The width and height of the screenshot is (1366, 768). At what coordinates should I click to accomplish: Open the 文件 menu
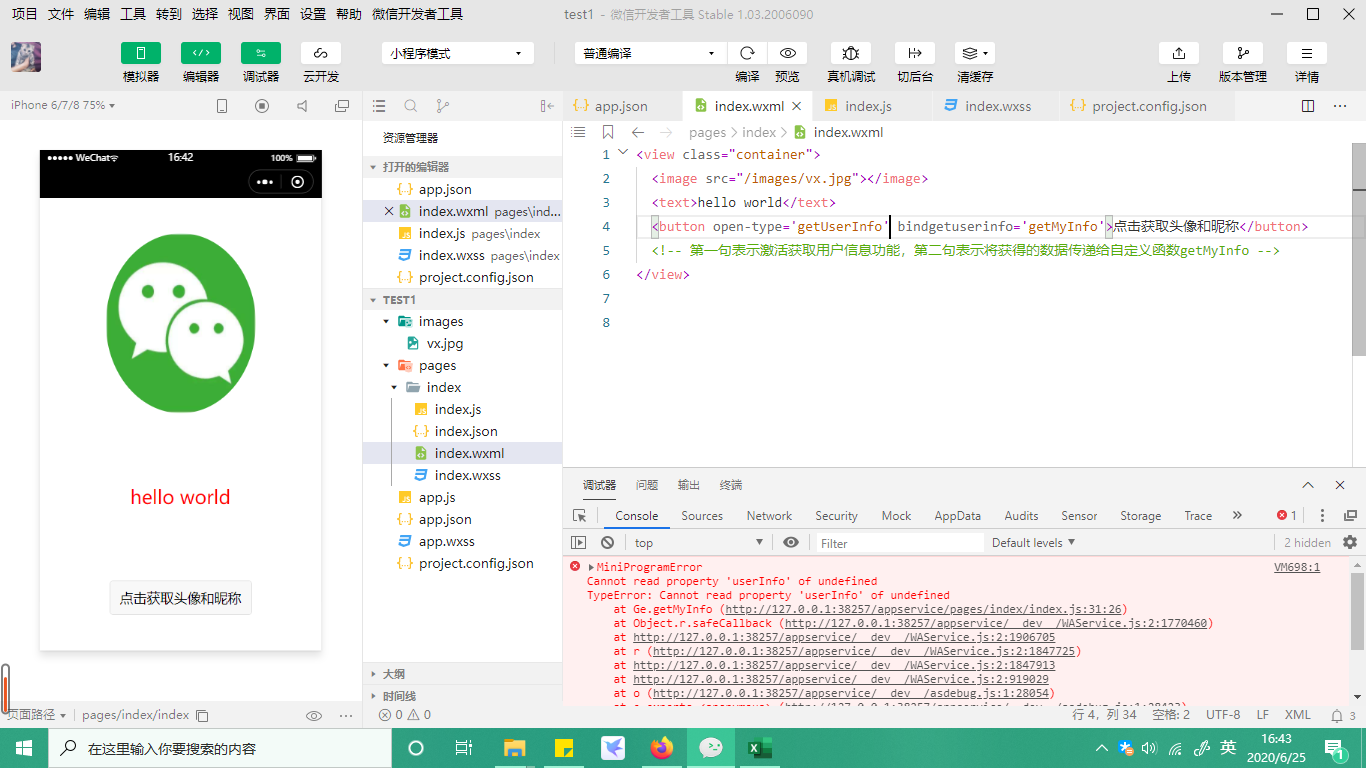pyautogui.click(x=61, y=14)
